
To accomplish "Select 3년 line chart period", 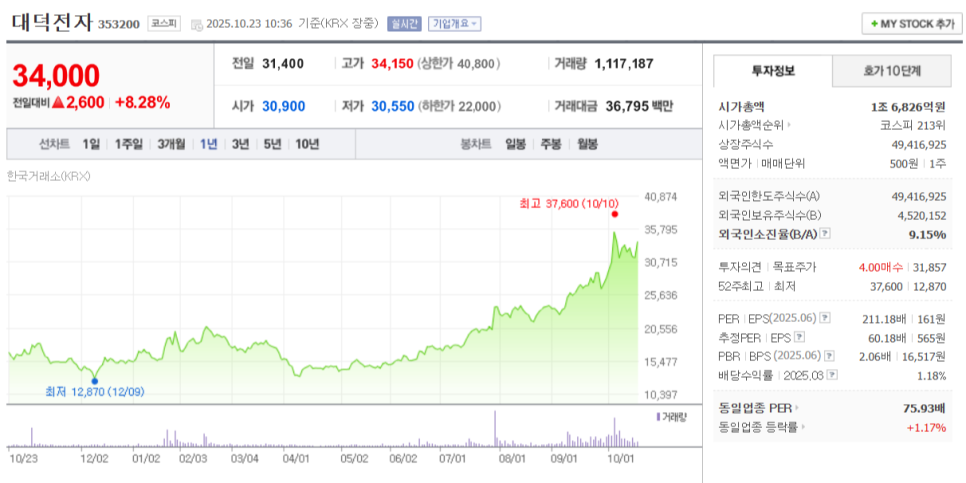I will (x=240, y=145).
